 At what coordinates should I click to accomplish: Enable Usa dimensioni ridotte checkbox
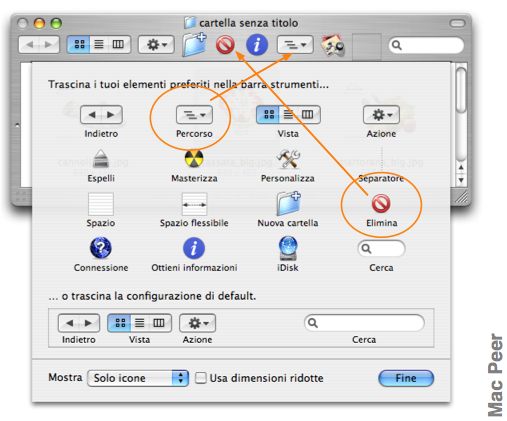[200, 378]
